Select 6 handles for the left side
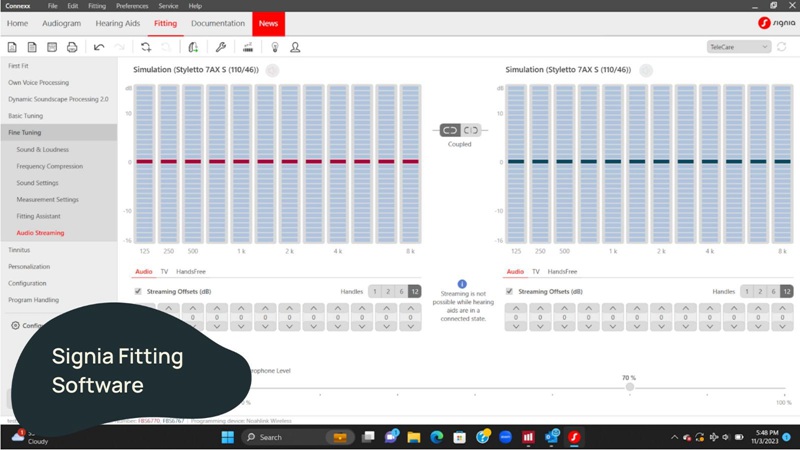 (x=402, y=291)
